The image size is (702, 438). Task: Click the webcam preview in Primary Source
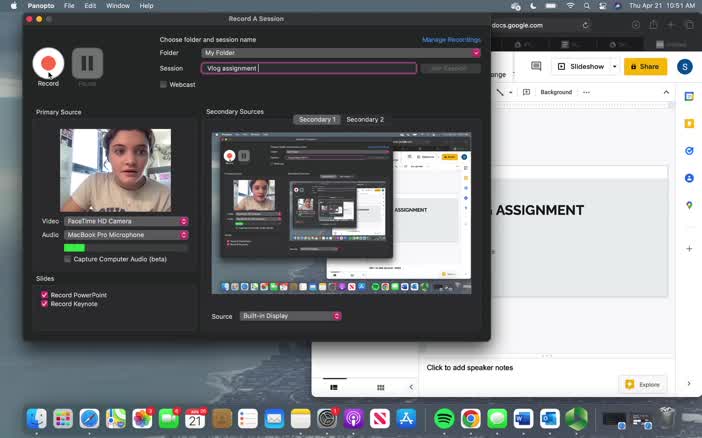(x=116, y=170)
